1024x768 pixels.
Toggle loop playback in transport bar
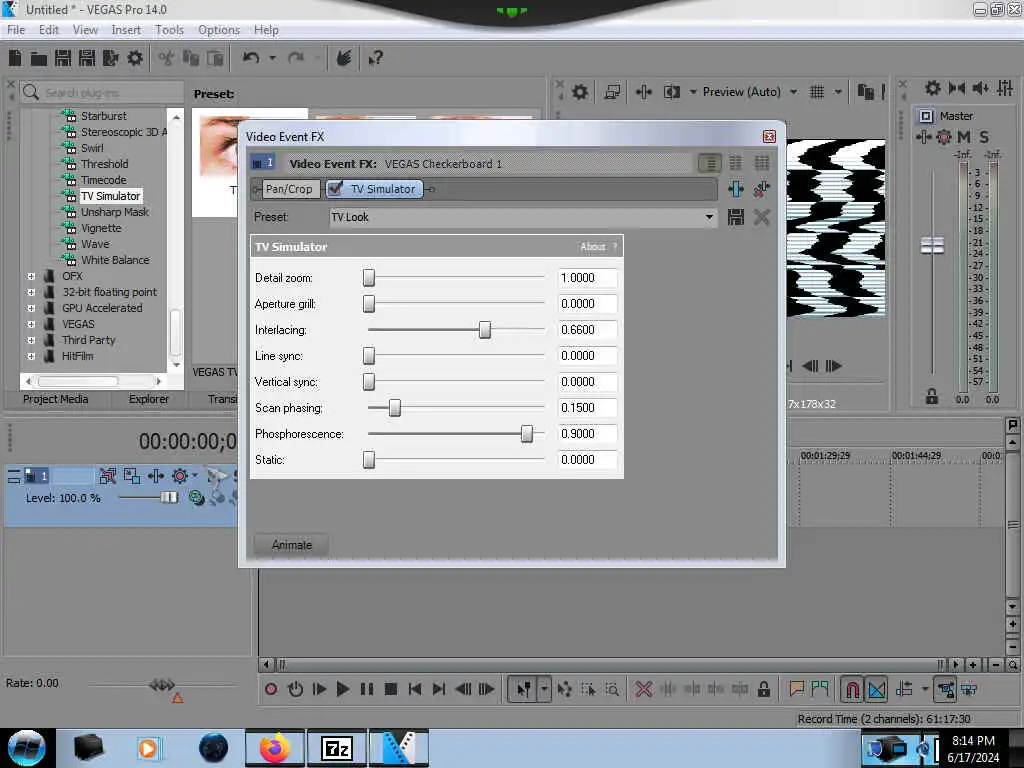[295, 689]
